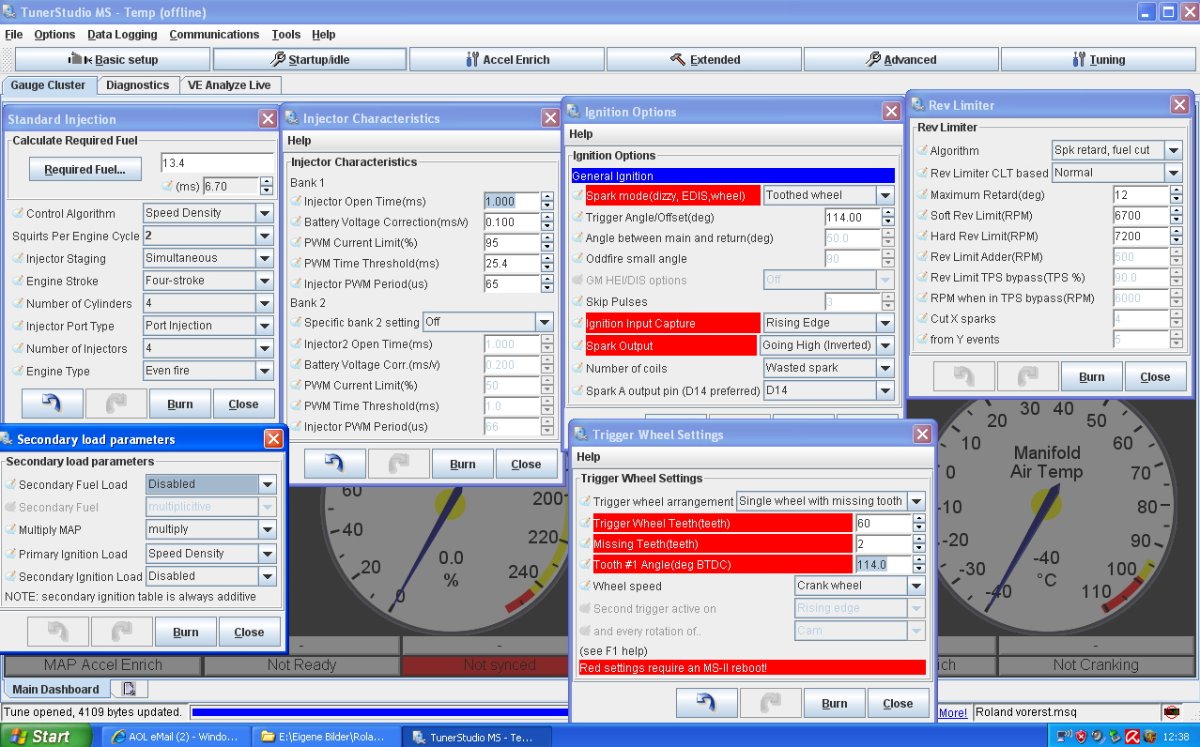The height and width of the screenshot is (747, 1200).
Task: Click the undo arrow in Trigger Wheel Settings
Action: (706, 703)
